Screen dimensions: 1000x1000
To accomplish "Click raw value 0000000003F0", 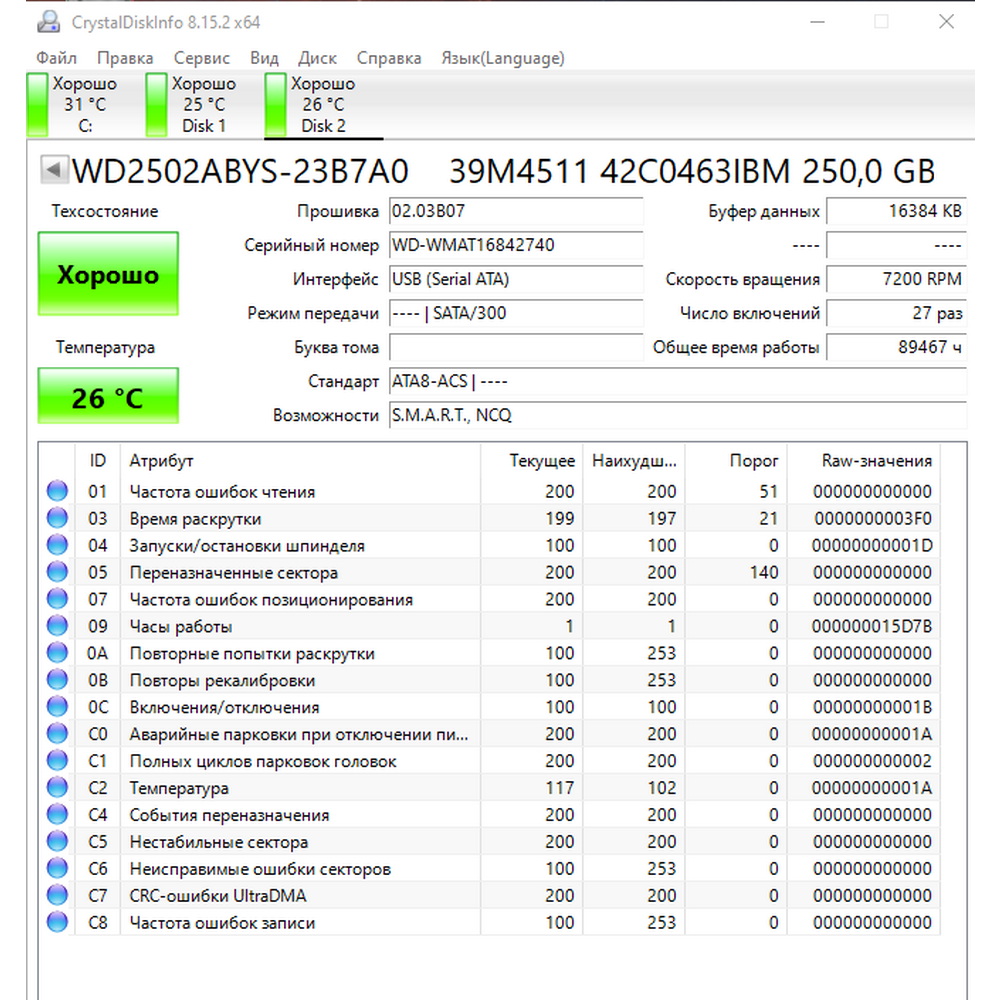I will tap(872, 518).
